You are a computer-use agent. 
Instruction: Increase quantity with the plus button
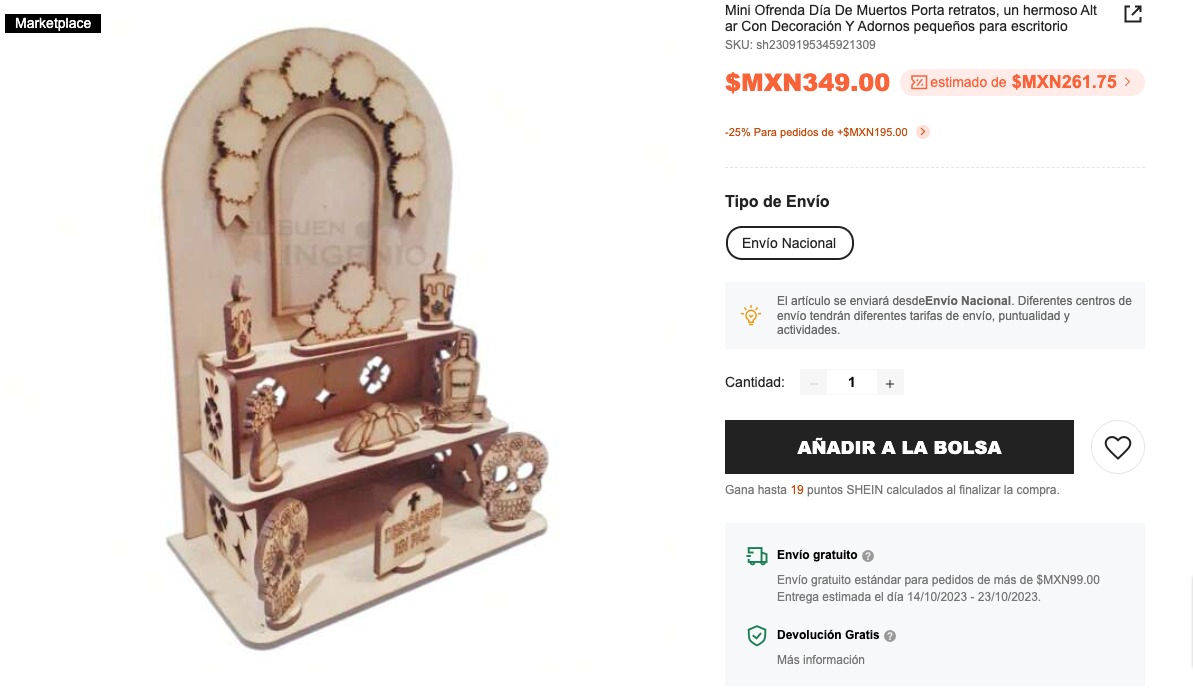tap(889, 383)
